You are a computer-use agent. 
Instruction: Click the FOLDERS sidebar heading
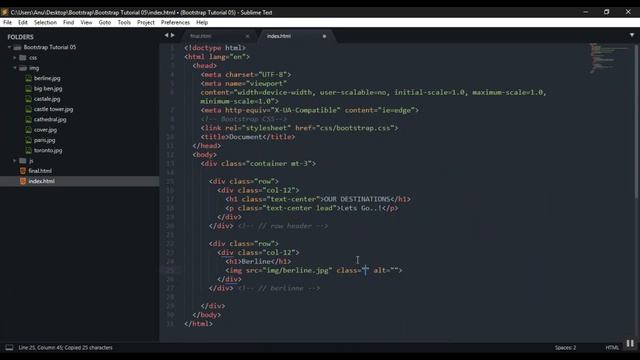coord(20,37)
